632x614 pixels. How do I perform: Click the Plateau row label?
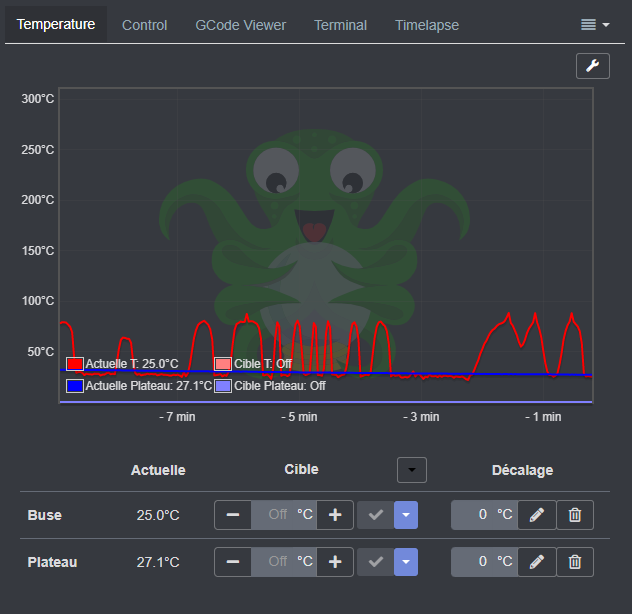[52, 562]
